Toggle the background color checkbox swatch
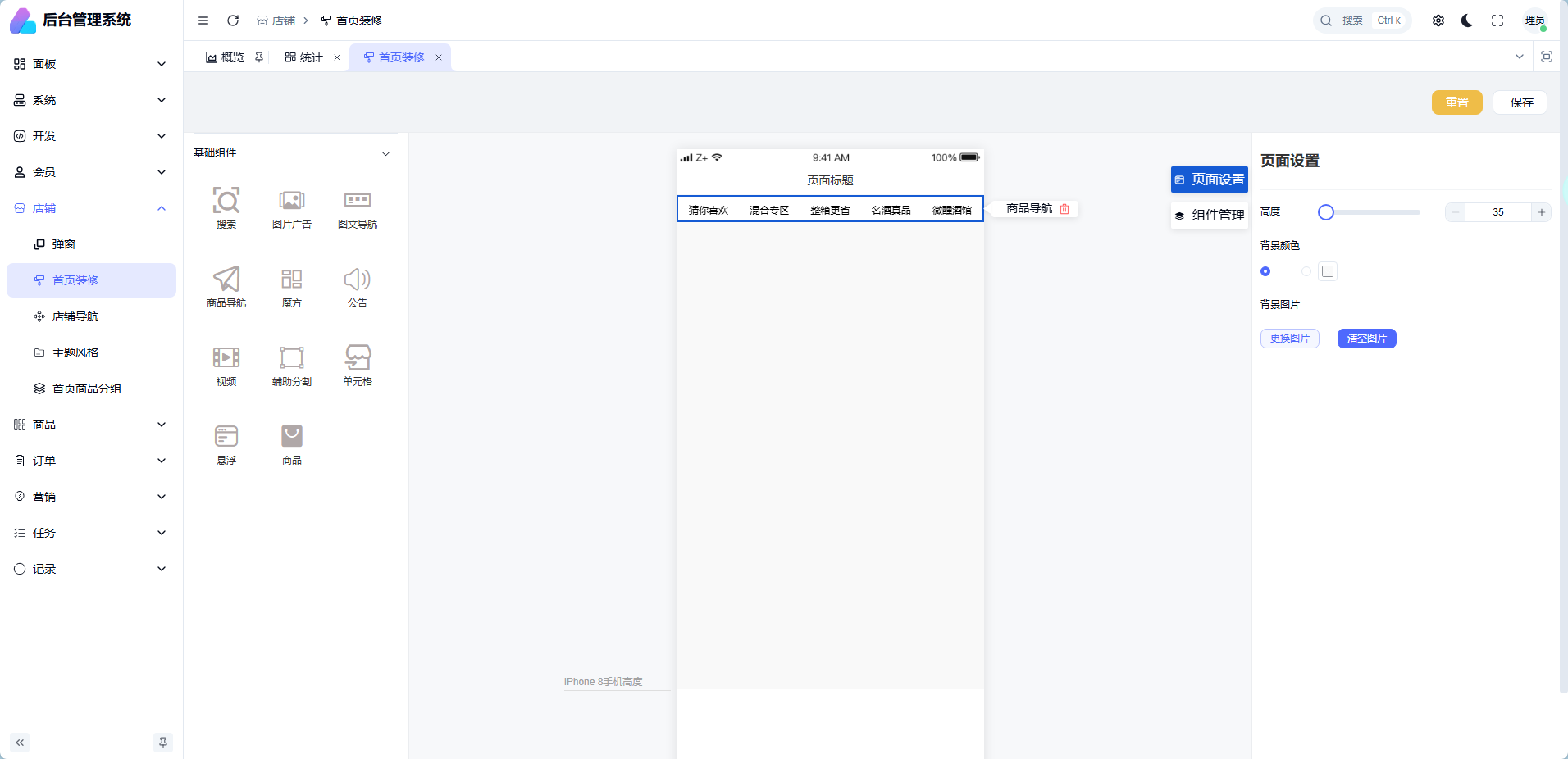Viewport: 1568px width, 759px height. pos(1328,271)
